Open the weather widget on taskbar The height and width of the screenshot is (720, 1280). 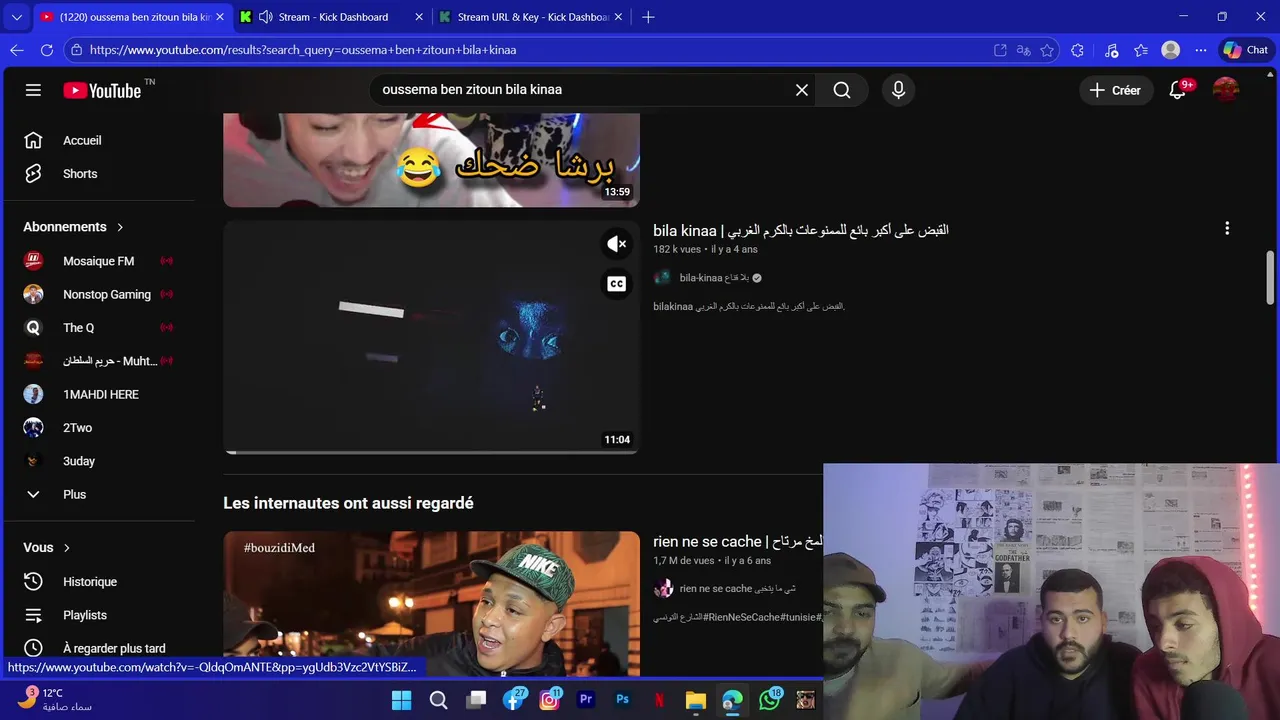55,699
